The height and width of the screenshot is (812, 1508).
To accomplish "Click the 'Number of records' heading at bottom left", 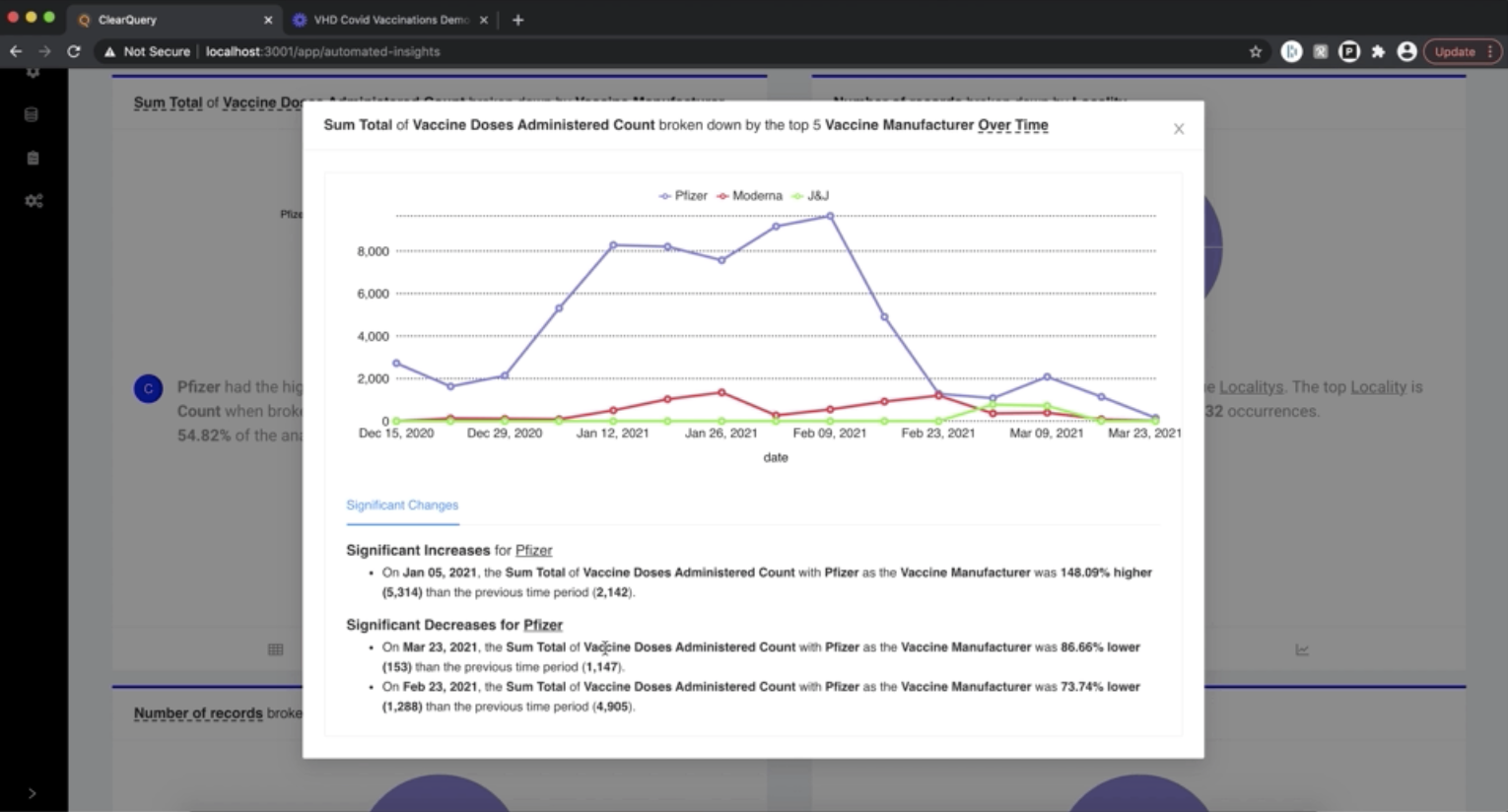I will click(x=198, y=713).
